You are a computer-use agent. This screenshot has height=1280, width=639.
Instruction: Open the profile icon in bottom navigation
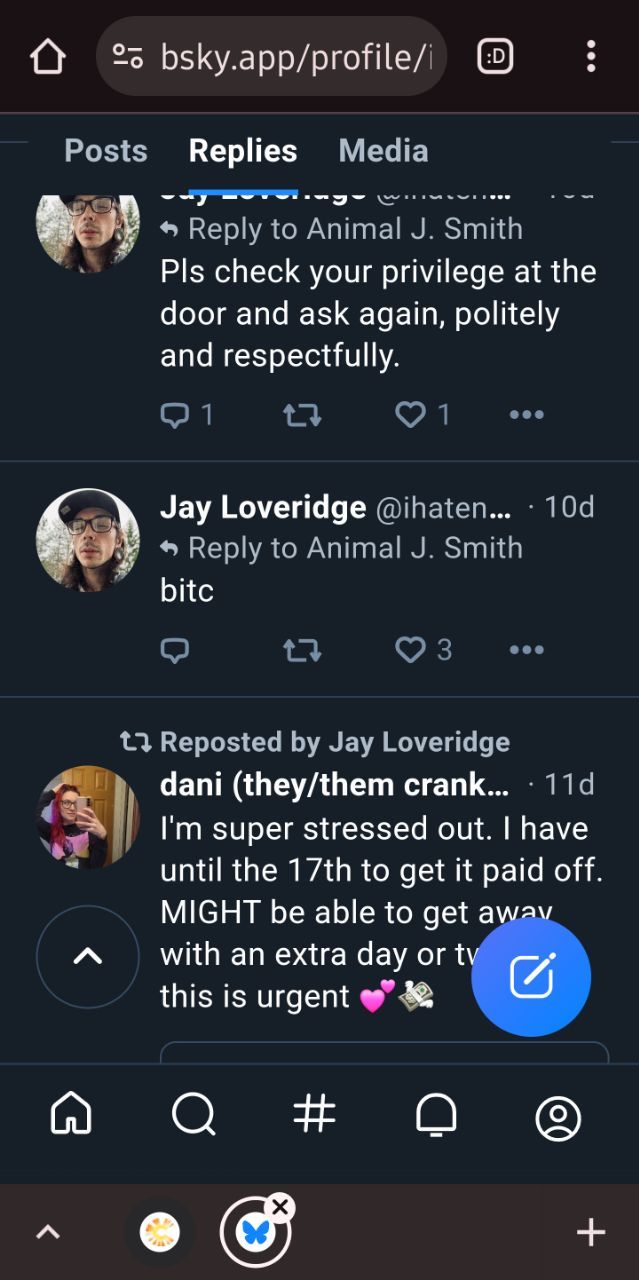click(558, 1118)
